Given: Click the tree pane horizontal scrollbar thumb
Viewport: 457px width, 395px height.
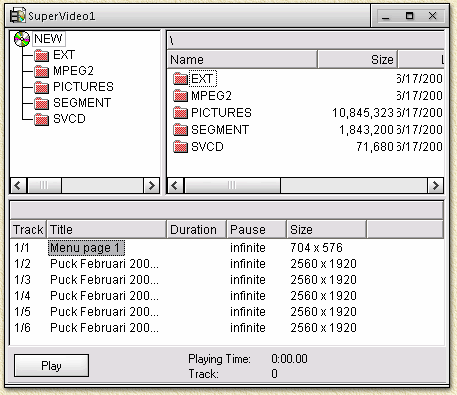Looking at the screenshot, I should (44, 185).
